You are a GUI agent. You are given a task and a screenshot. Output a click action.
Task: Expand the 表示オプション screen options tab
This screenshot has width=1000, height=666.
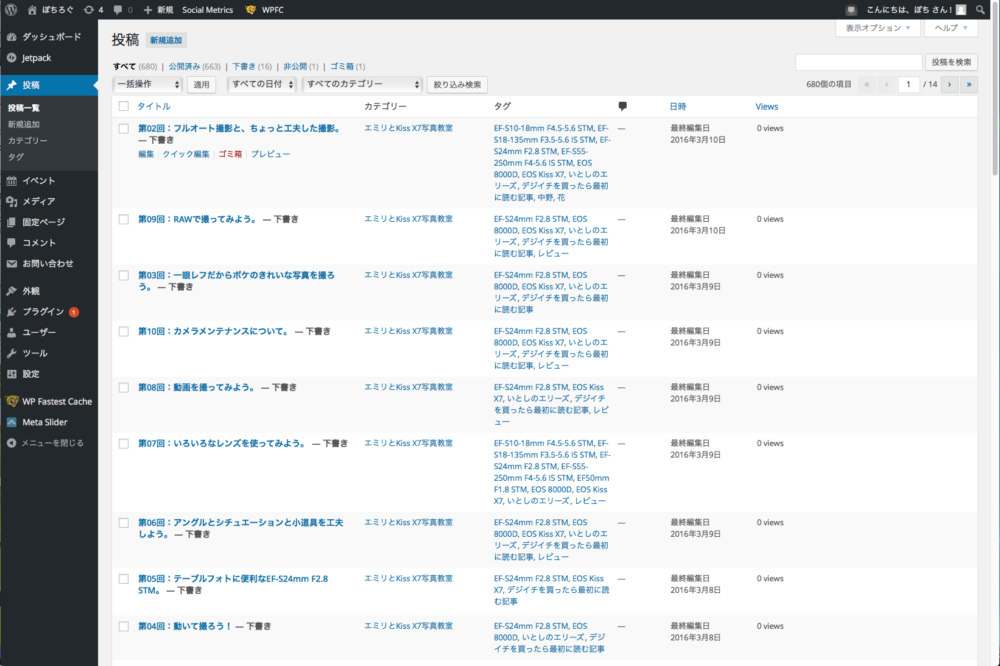878,29
